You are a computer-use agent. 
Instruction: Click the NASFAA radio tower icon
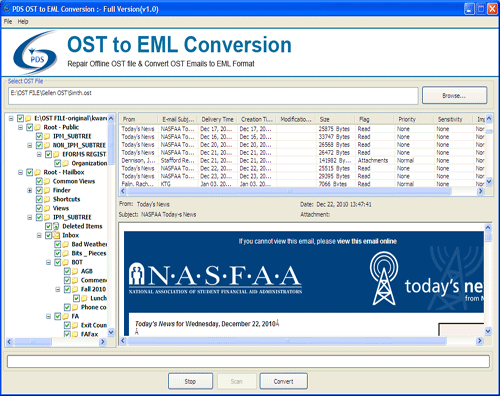(384, 278)
